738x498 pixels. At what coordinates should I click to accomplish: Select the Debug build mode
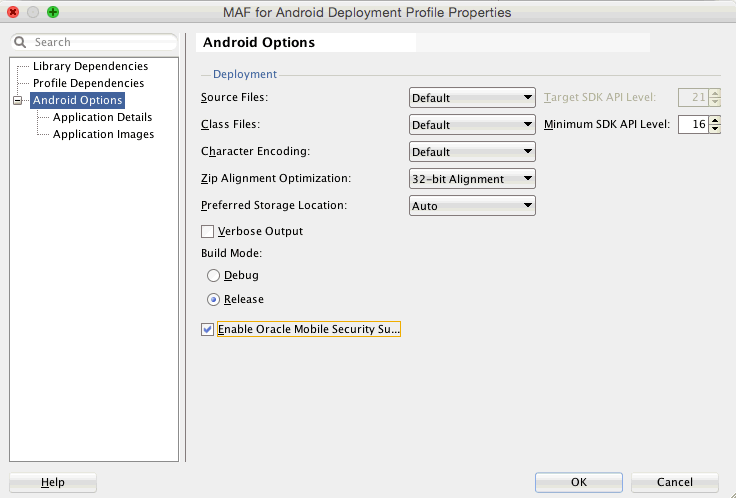coord(213,275)
